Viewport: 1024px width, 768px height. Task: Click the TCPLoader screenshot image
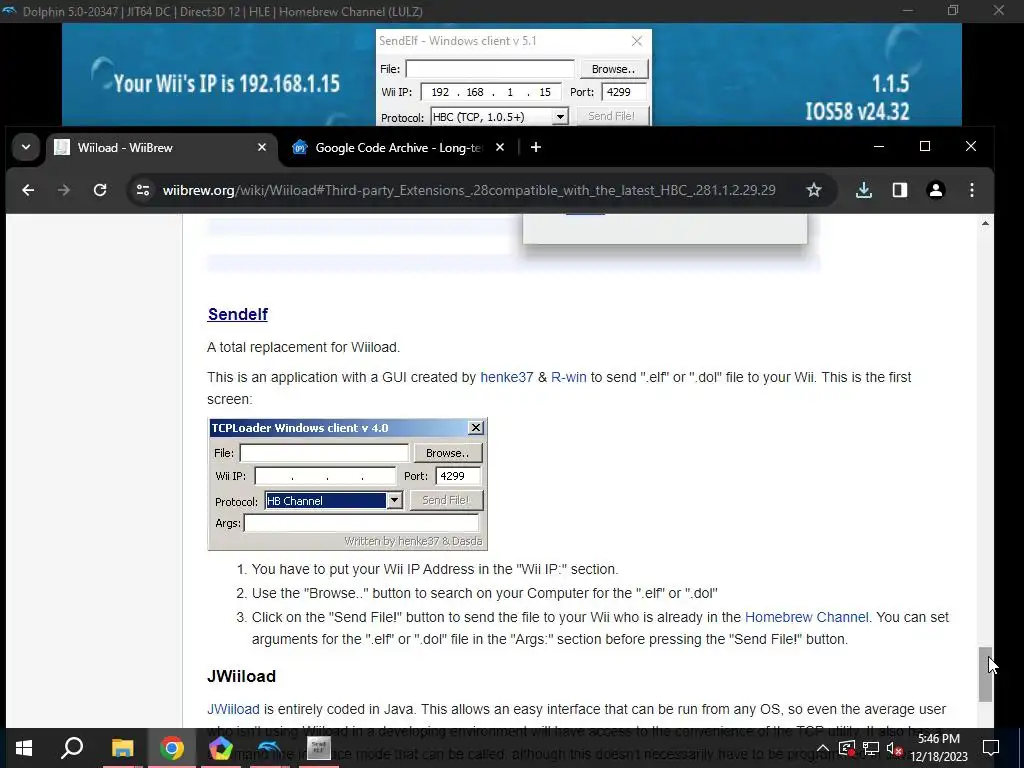tap(347, 484)
